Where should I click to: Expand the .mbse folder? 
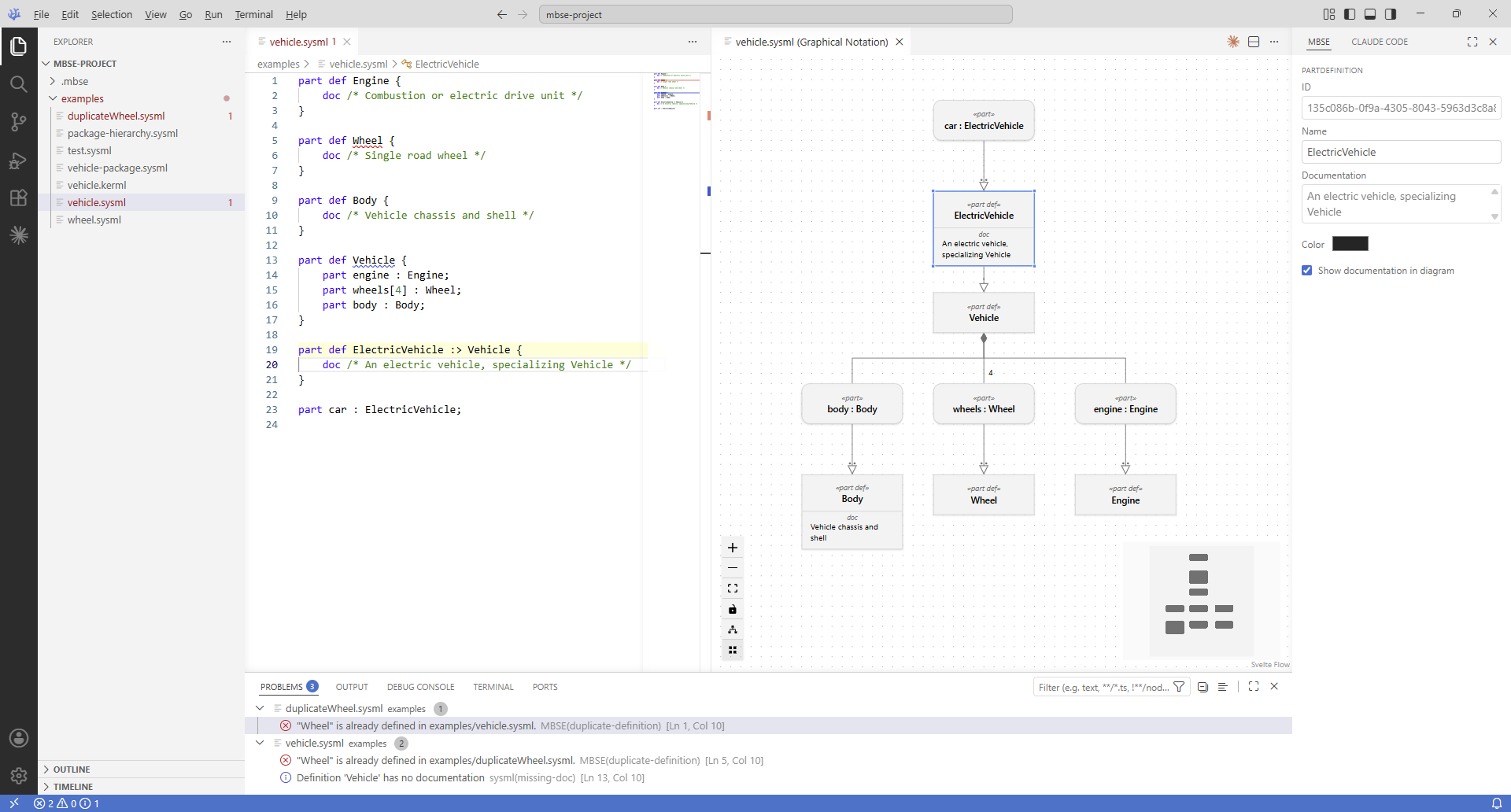[53, 81]
